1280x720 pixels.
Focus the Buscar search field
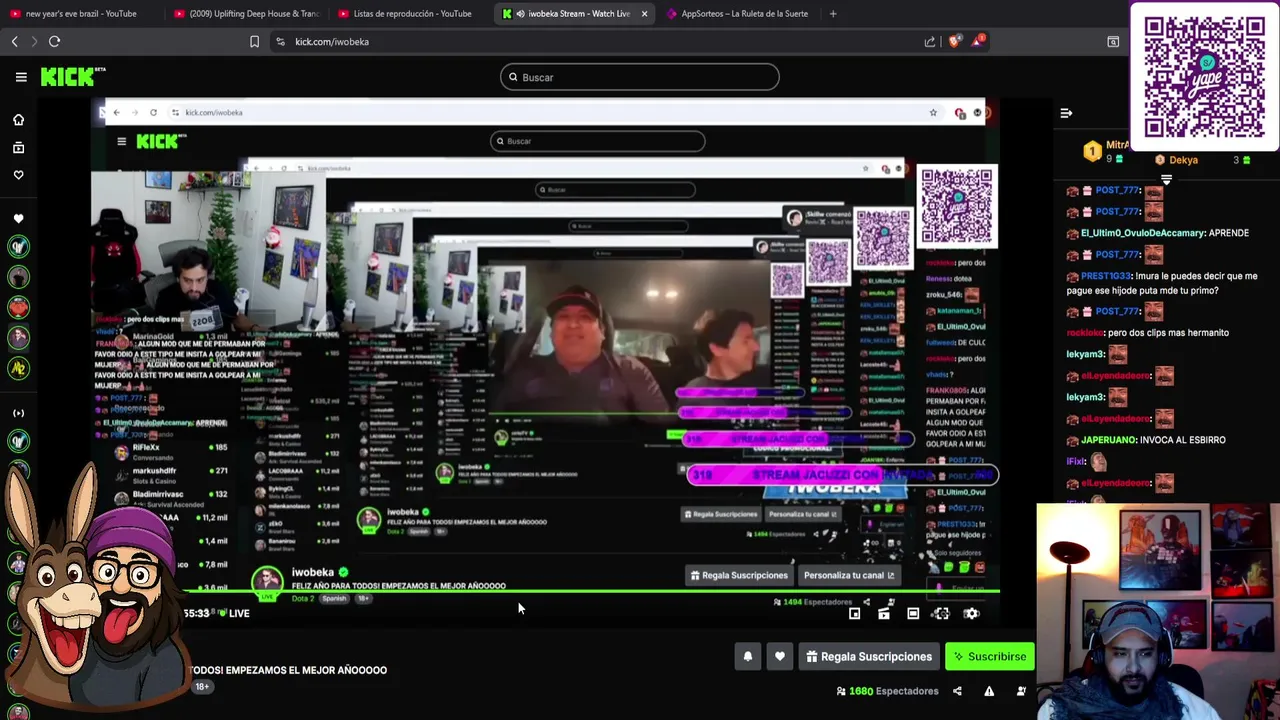click(640, 77)
